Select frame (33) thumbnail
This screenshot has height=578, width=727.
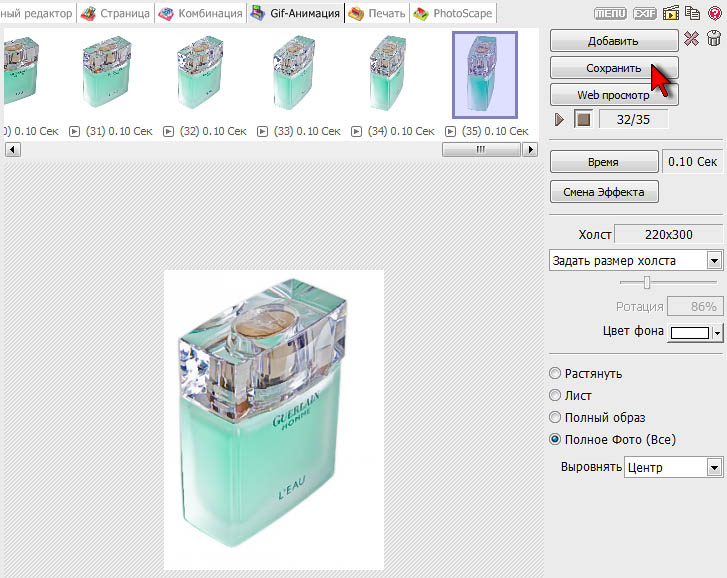(x=294, y=73)
